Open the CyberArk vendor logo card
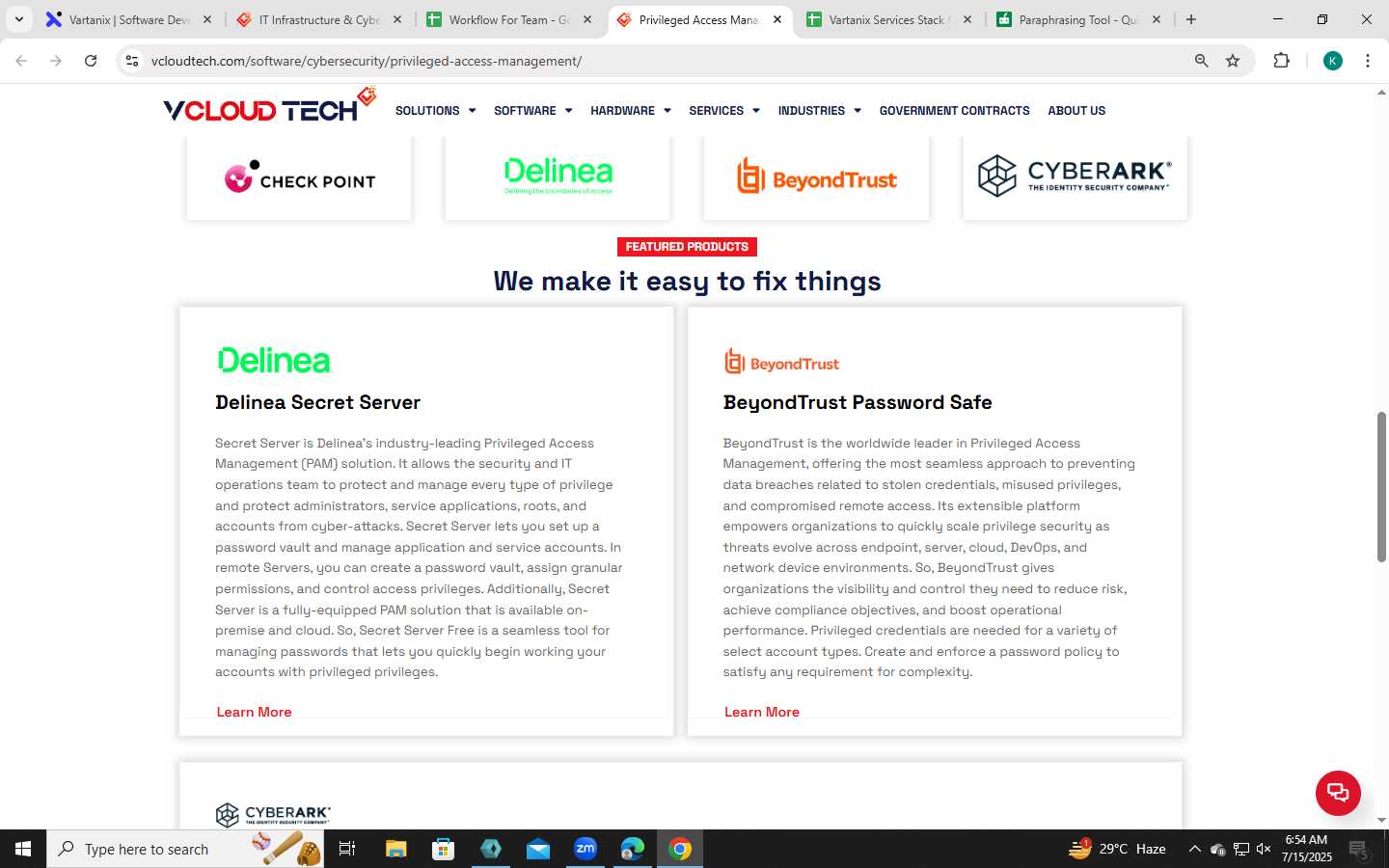The height and width of the screenshot is (868, 1389). (1075, 177)
